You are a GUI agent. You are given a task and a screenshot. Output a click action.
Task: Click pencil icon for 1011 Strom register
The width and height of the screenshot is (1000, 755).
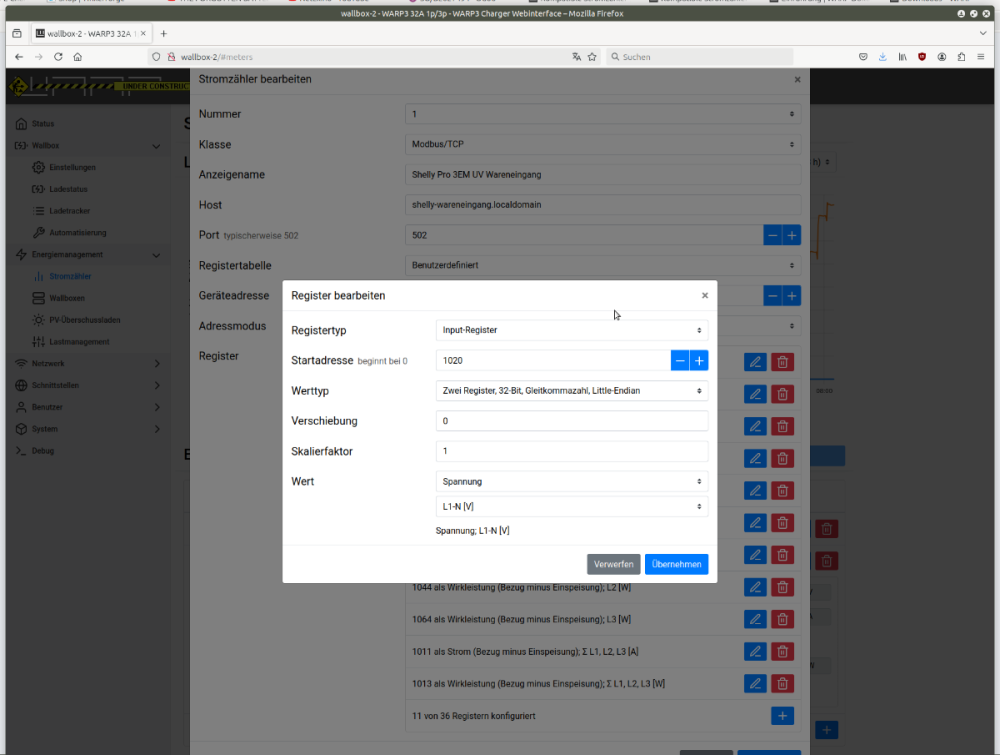(x=755, y=652)
